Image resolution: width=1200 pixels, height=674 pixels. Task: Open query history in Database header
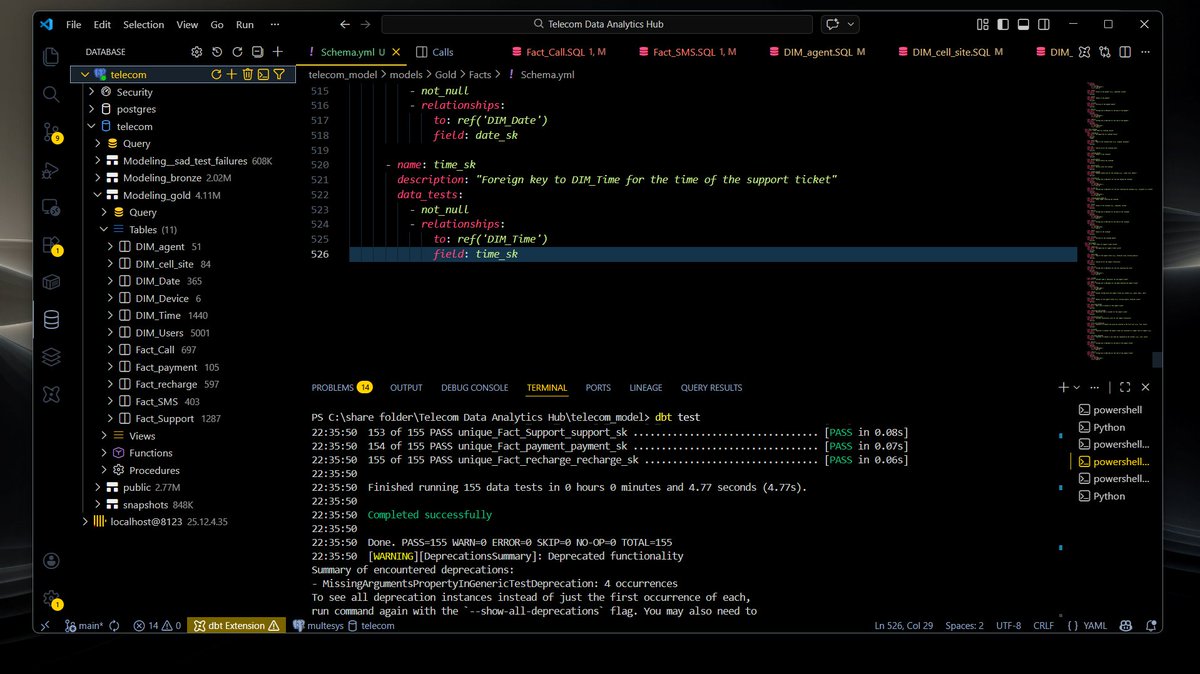click(x=217, y=52)
